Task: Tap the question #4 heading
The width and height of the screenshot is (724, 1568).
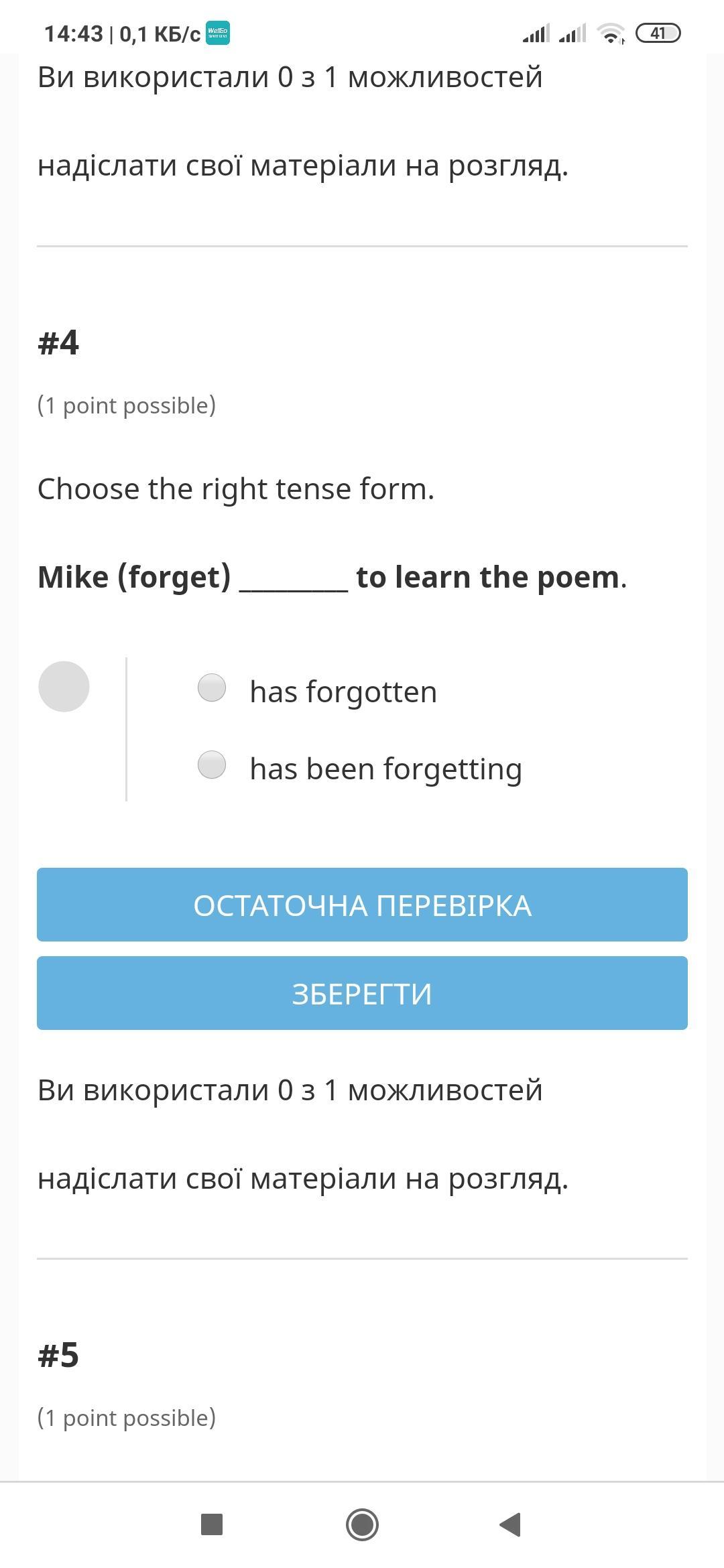Action: 58,342
